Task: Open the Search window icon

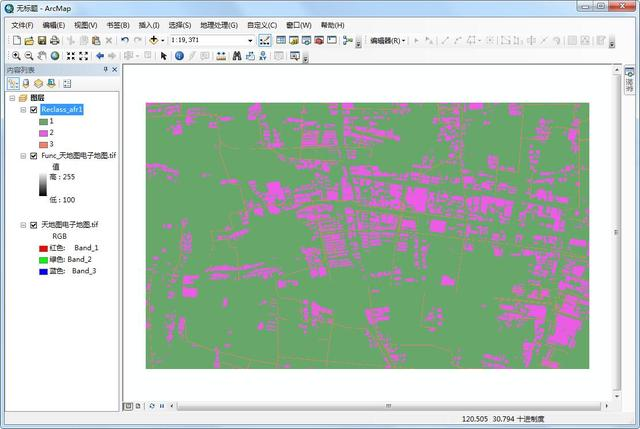Action: [306, 40]
